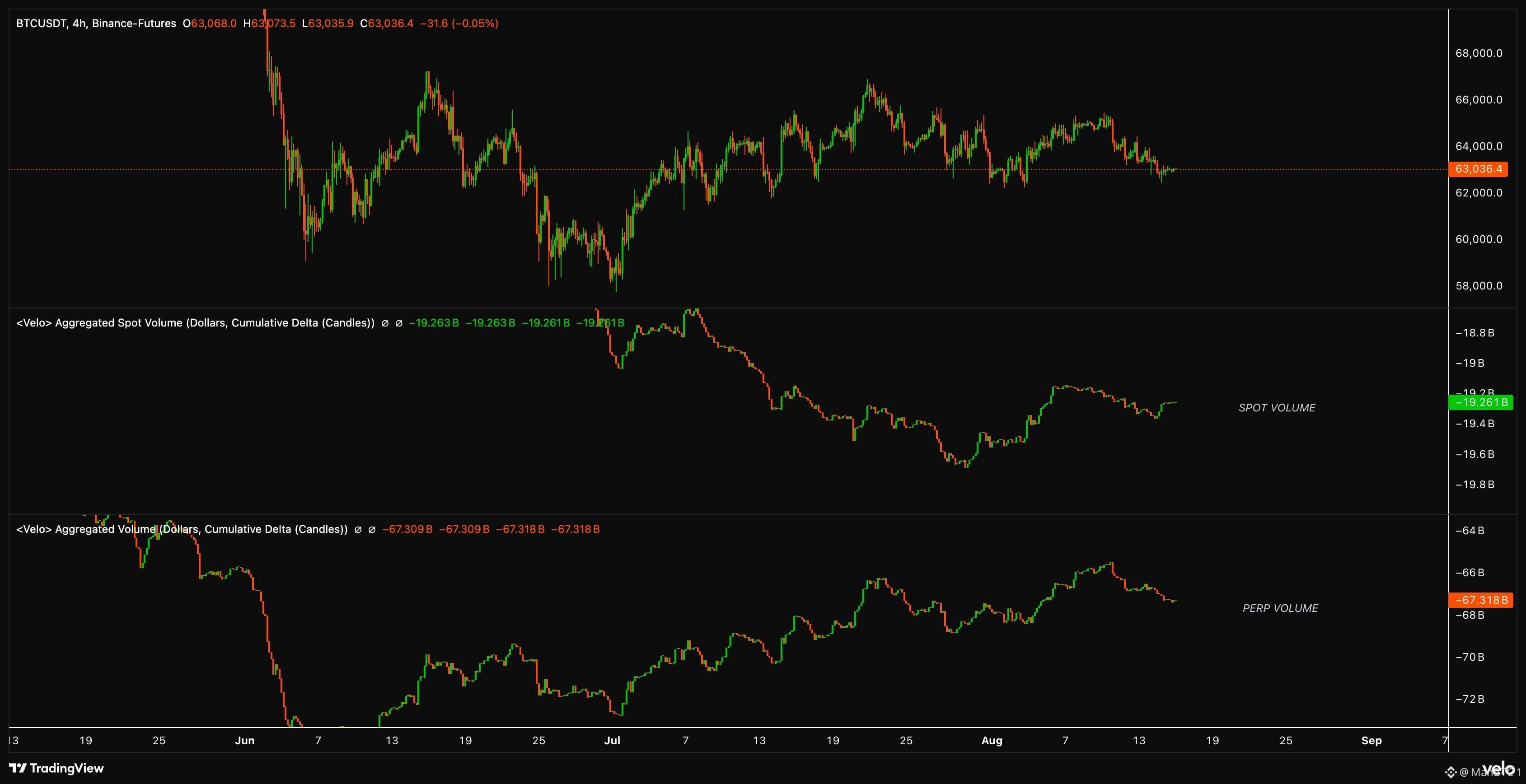This screenshot has width=1526, height=784.
Task: Click the Jun label on the time axis
Action: (x=245, y=740)
